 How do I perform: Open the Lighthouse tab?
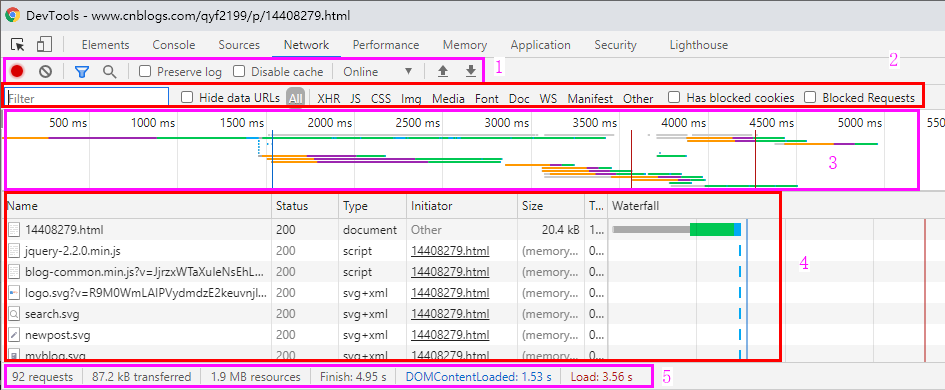[x=699, y=45]
